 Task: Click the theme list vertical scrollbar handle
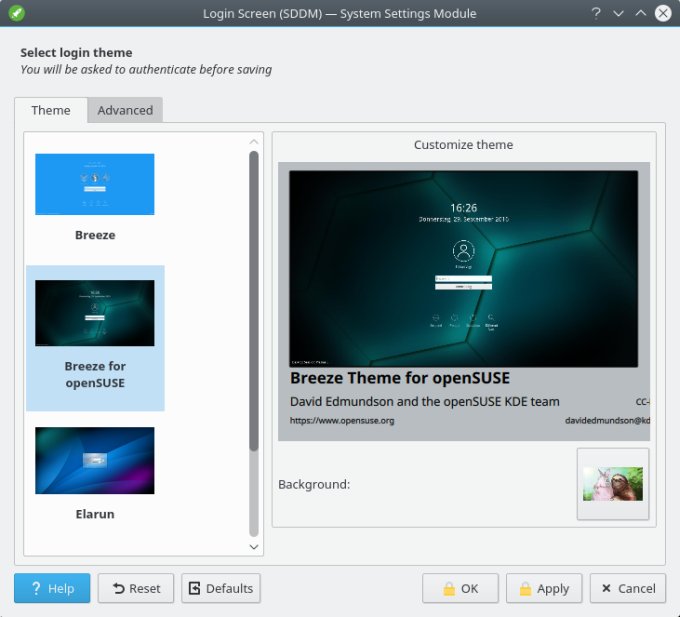click(x=254, y=300)
